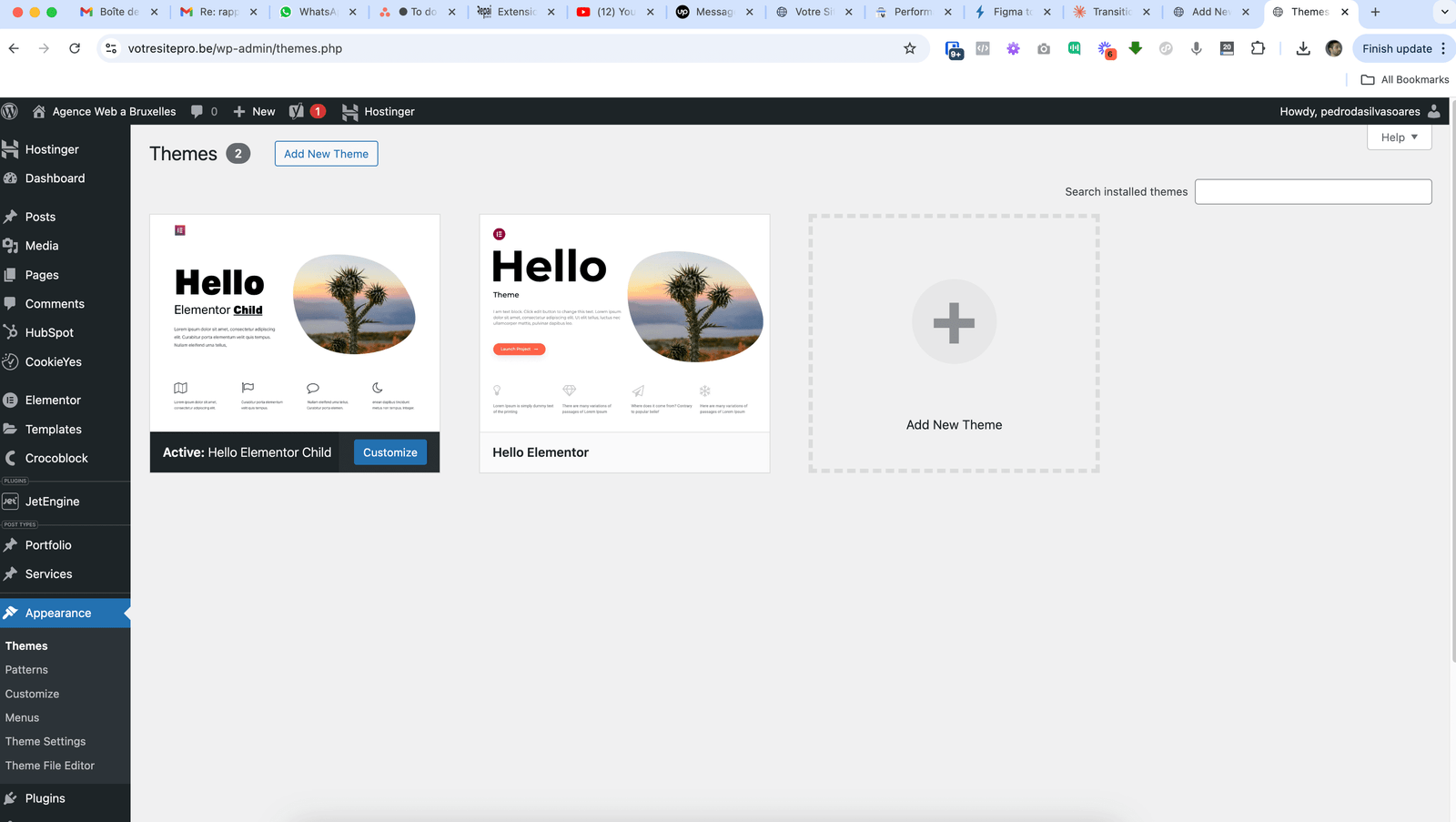
Task: Open Templates in the sidebar
Action: (x=65, y=430)
